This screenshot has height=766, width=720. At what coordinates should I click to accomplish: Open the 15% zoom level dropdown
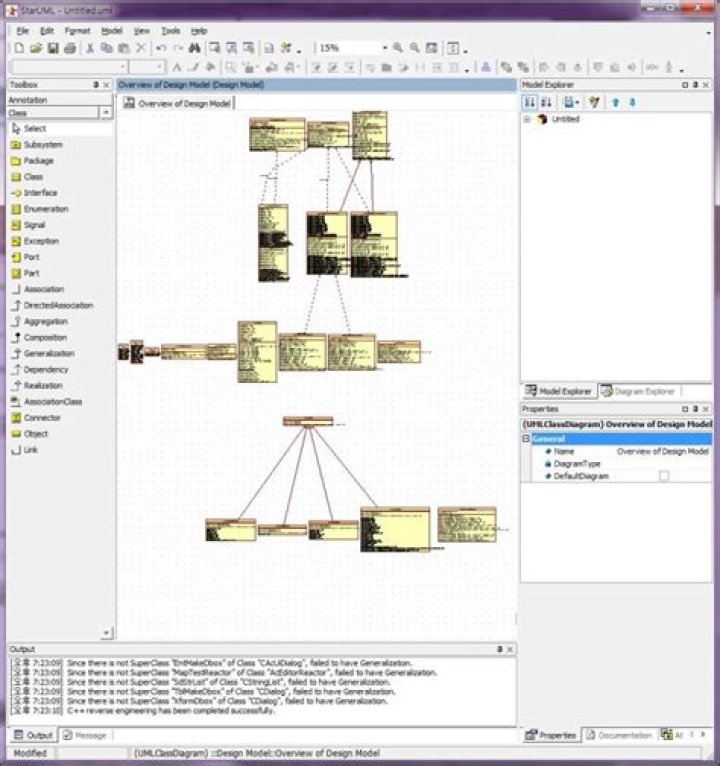(x=384, y=48)
